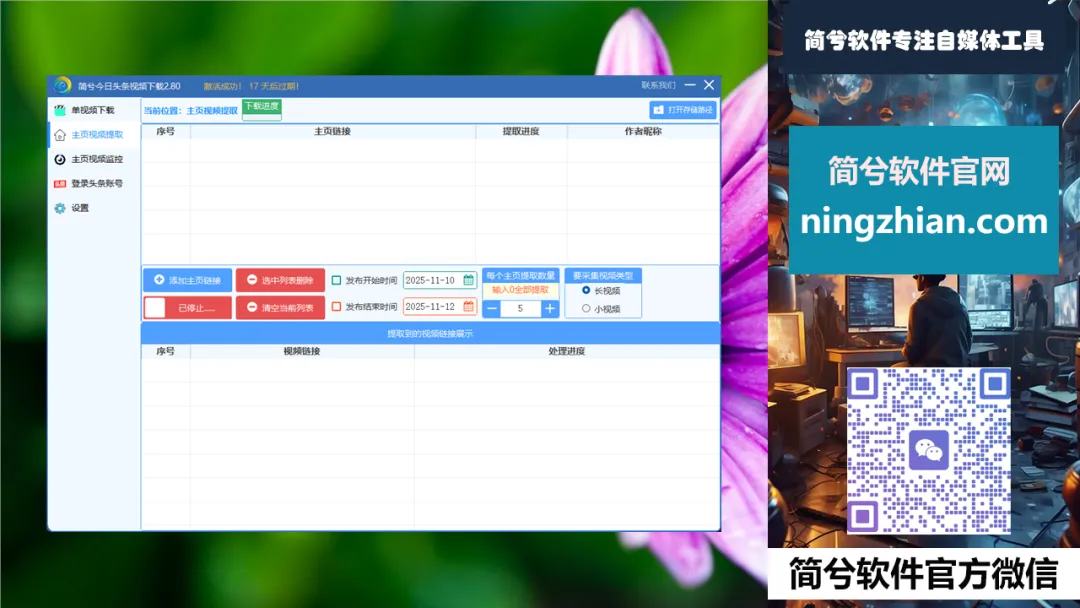
Task: Click the 处理进度 column header
Action: (x=567, y=351)
